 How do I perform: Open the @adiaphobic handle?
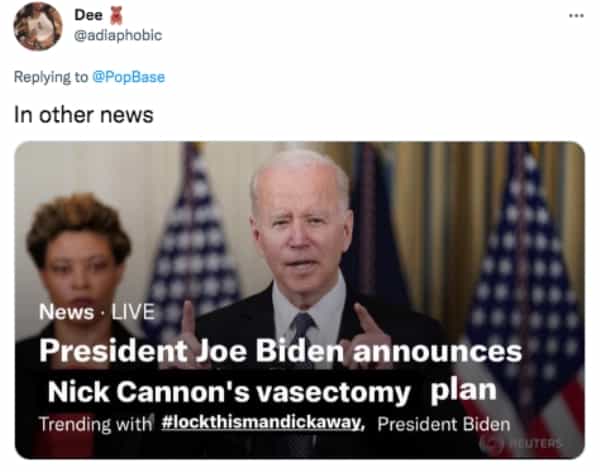(118, 35)
